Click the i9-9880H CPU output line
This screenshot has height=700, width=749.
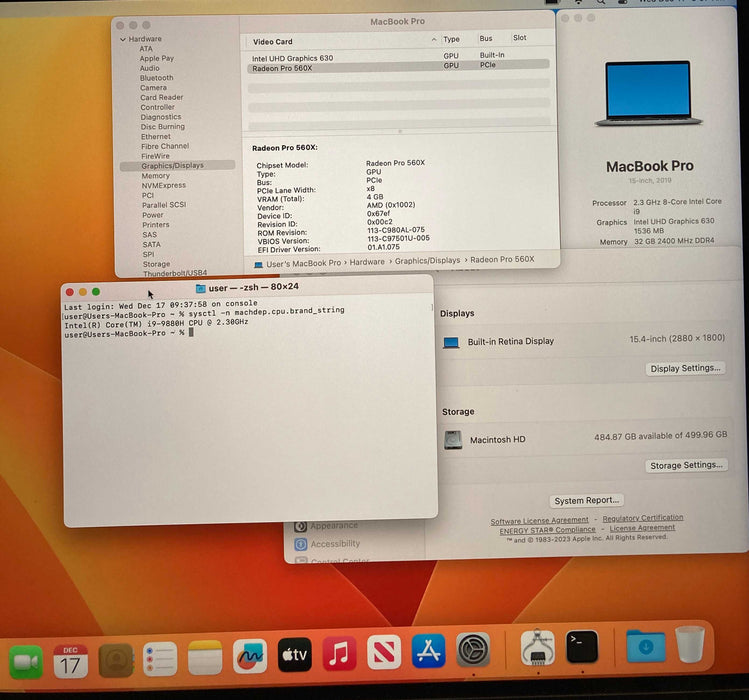pos(156,323)
